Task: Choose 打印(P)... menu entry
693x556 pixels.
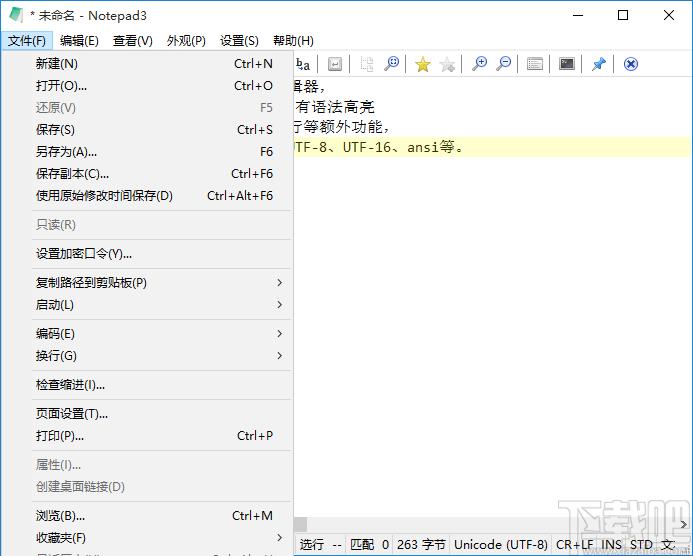Action: coord(147,436)
